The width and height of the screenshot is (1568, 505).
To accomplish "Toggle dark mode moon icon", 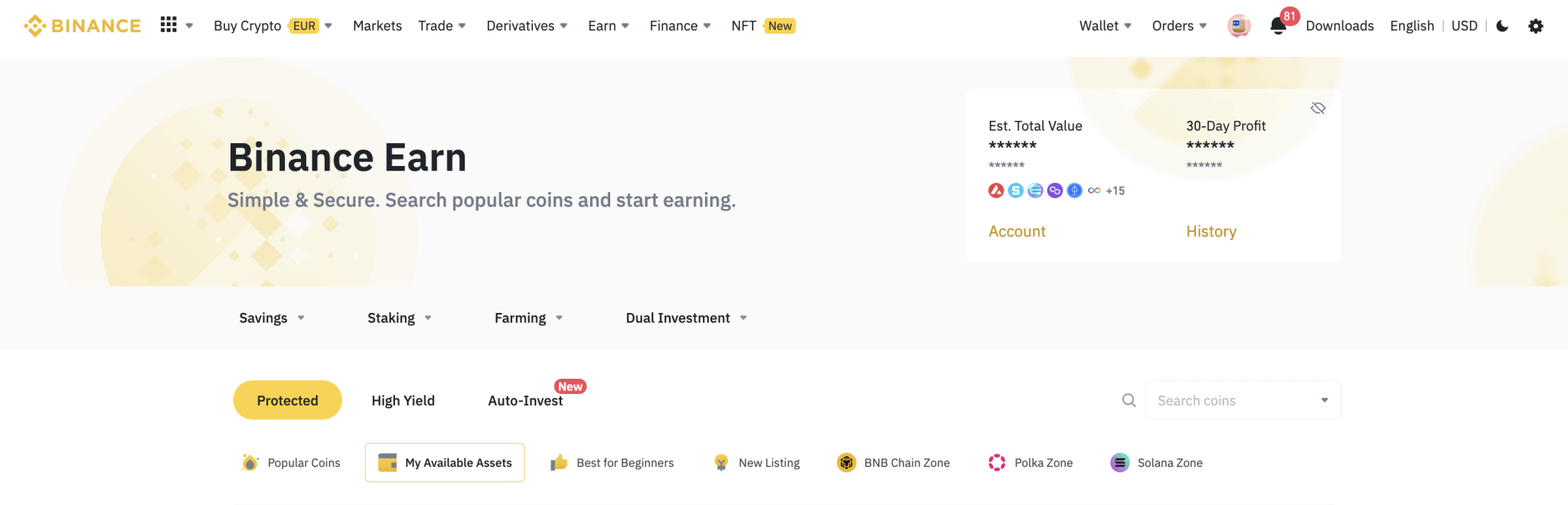I will click(x=1502, y=26).
